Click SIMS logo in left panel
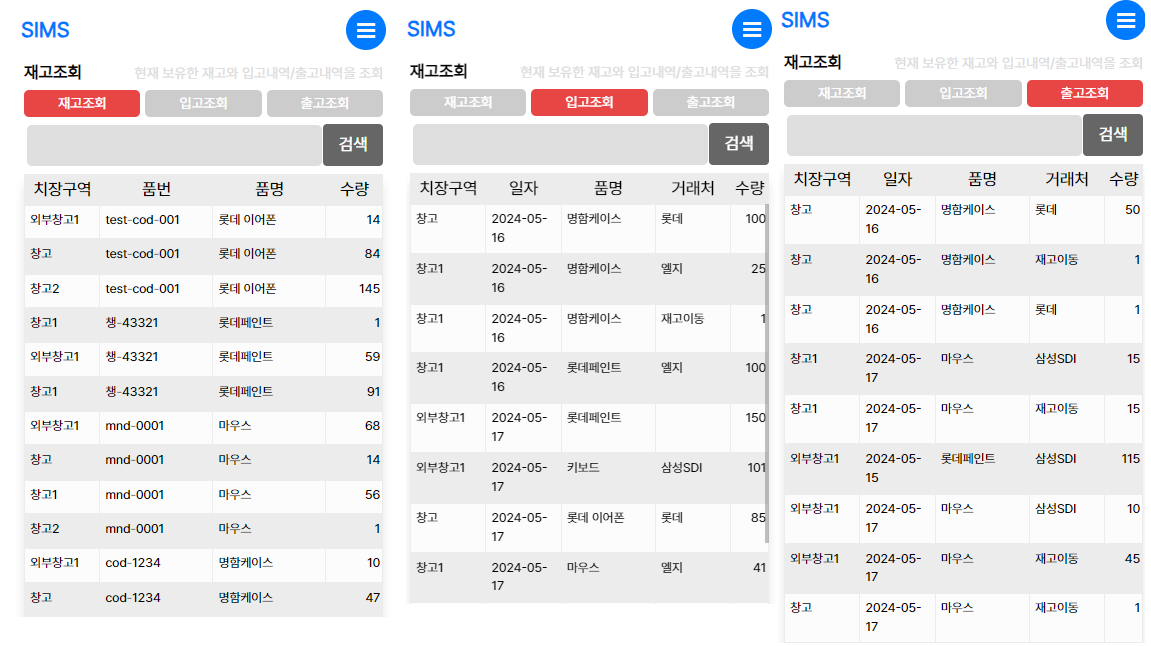Image resolution: width=1151 pixels, height=646 pixels. 46,30
